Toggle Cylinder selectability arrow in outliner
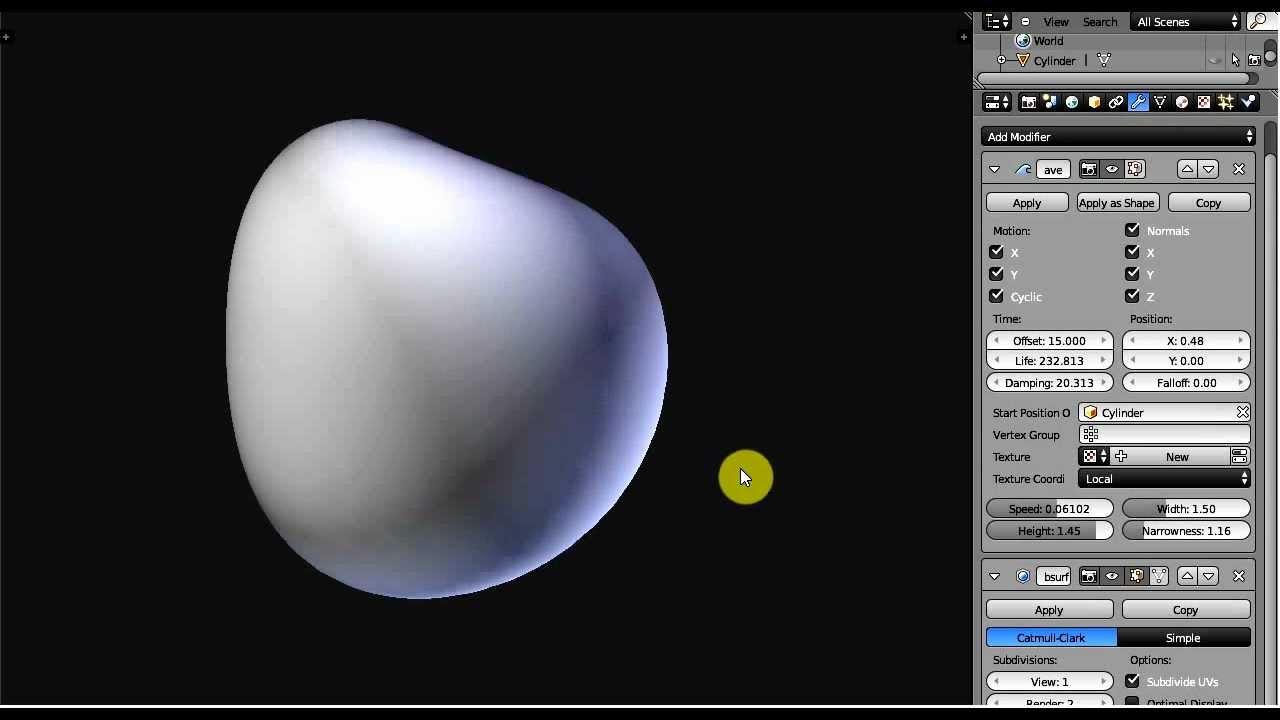 tap(1236, 61)
